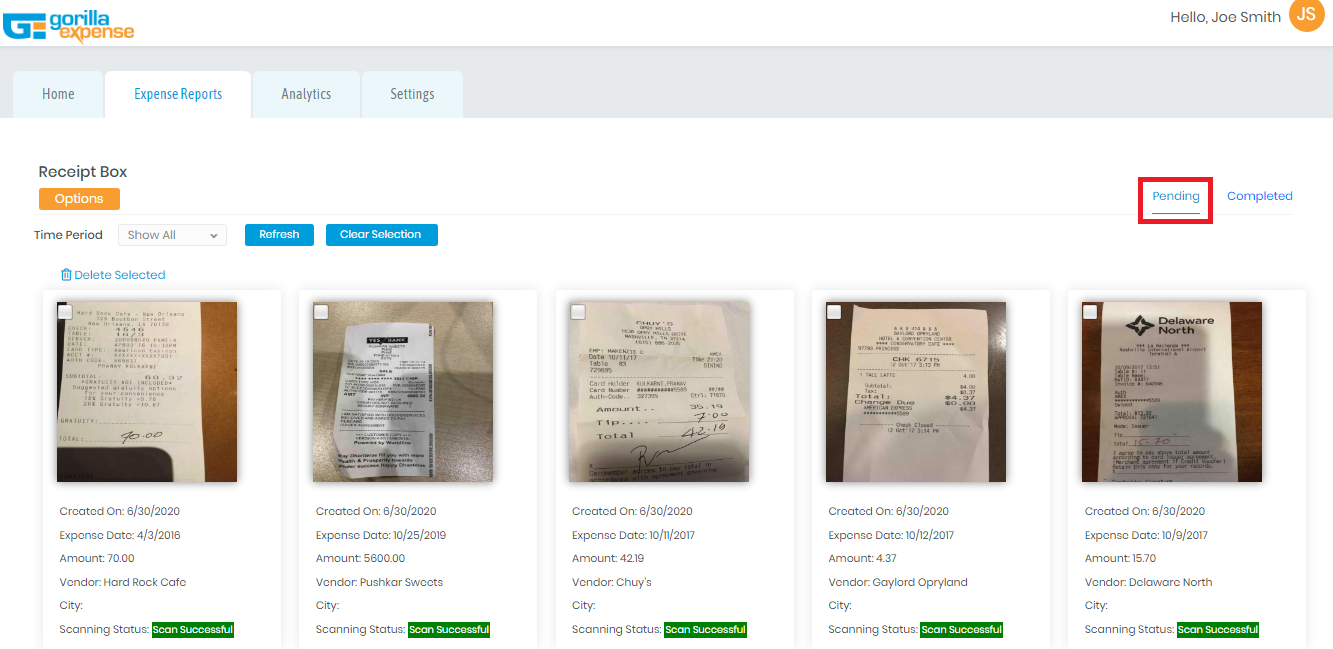This screenshot has width=1333, height=649.
Task: Switch to Completed receipts tab
Action: tap(1260, 196)
